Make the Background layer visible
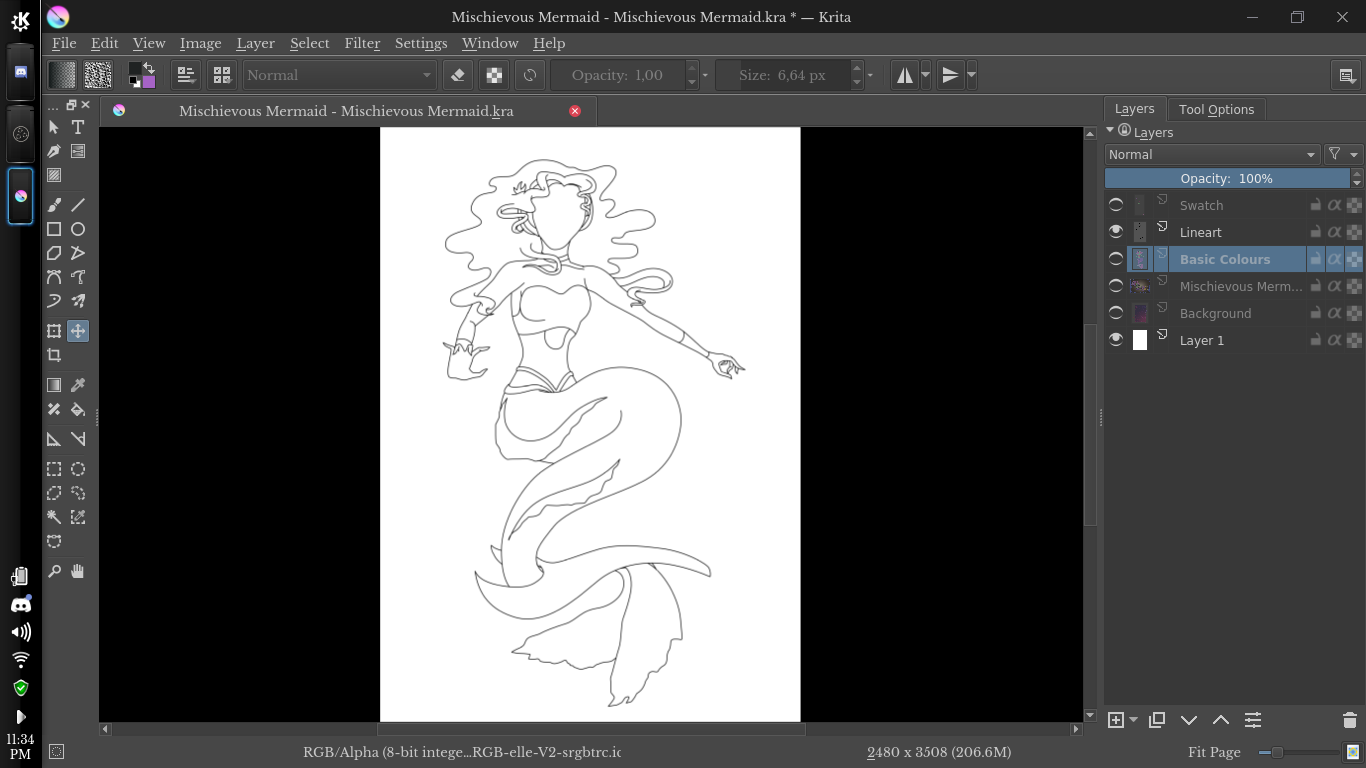The width and height of the screenshot is (1366, 768). [1115, 312]
